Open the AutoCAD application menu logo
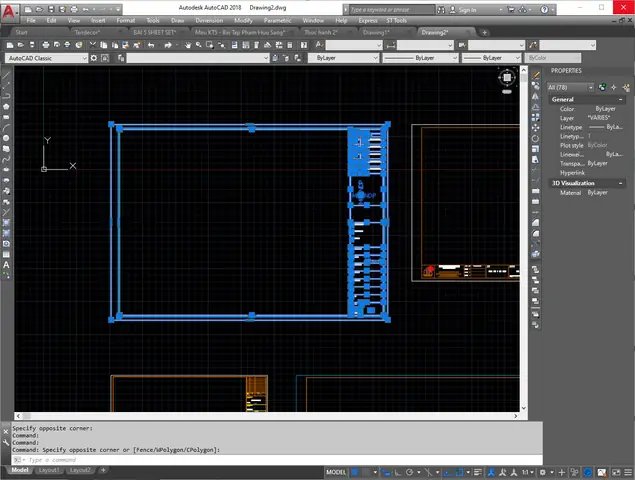This screenshot has width=635, height=480. click(8, 12)
